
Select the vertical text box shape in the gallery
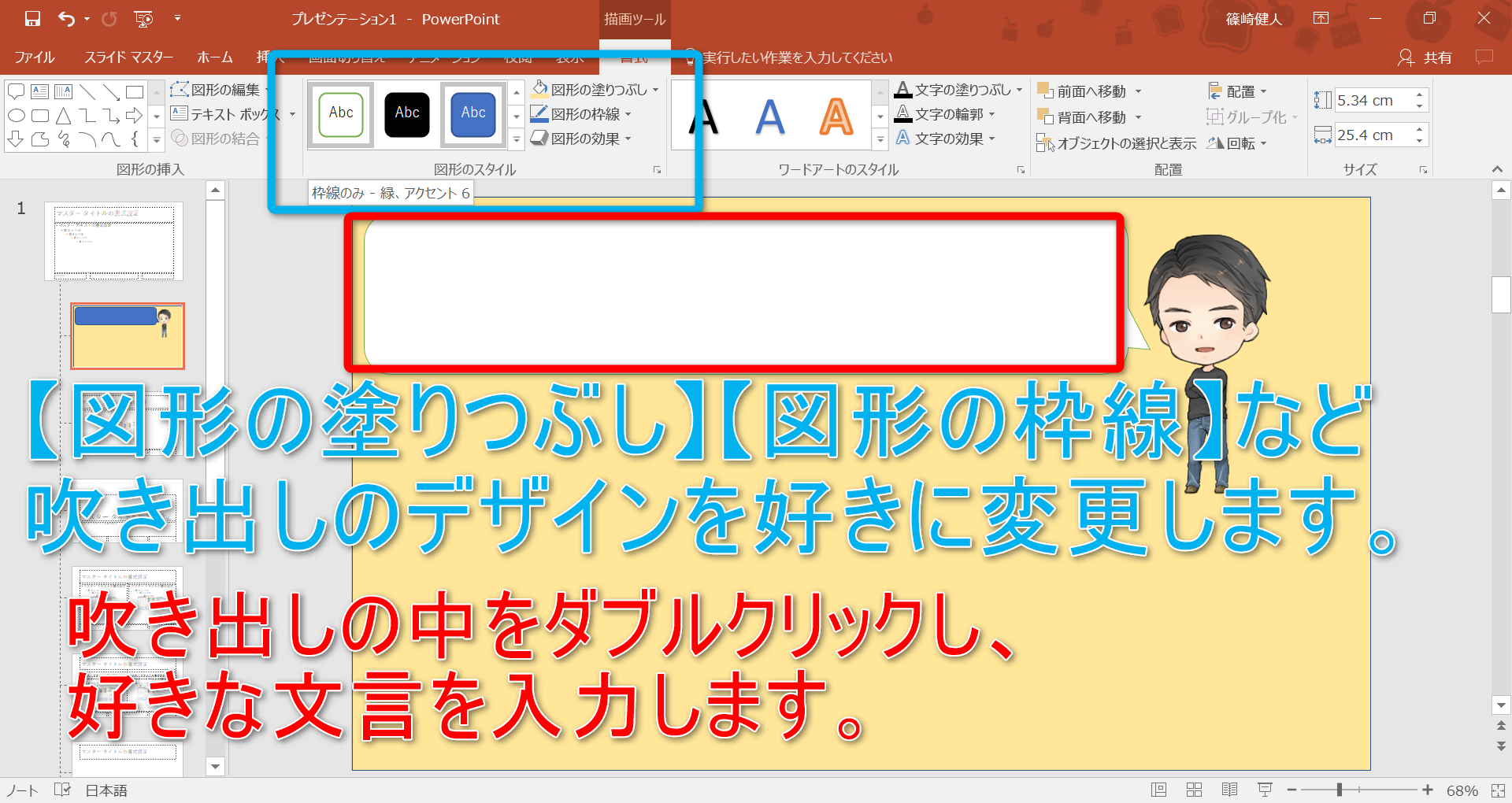(63, 91)
